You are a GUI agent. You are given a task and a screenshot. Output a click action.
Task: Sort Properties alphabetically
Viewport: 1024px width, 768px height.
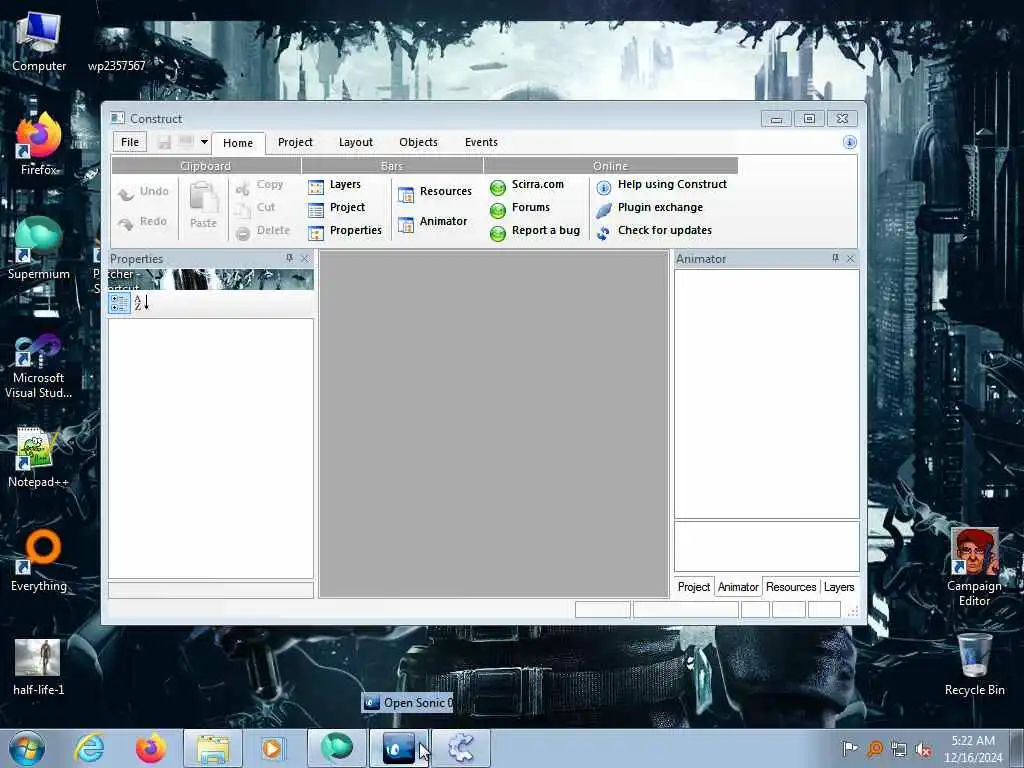coord(142,302)
